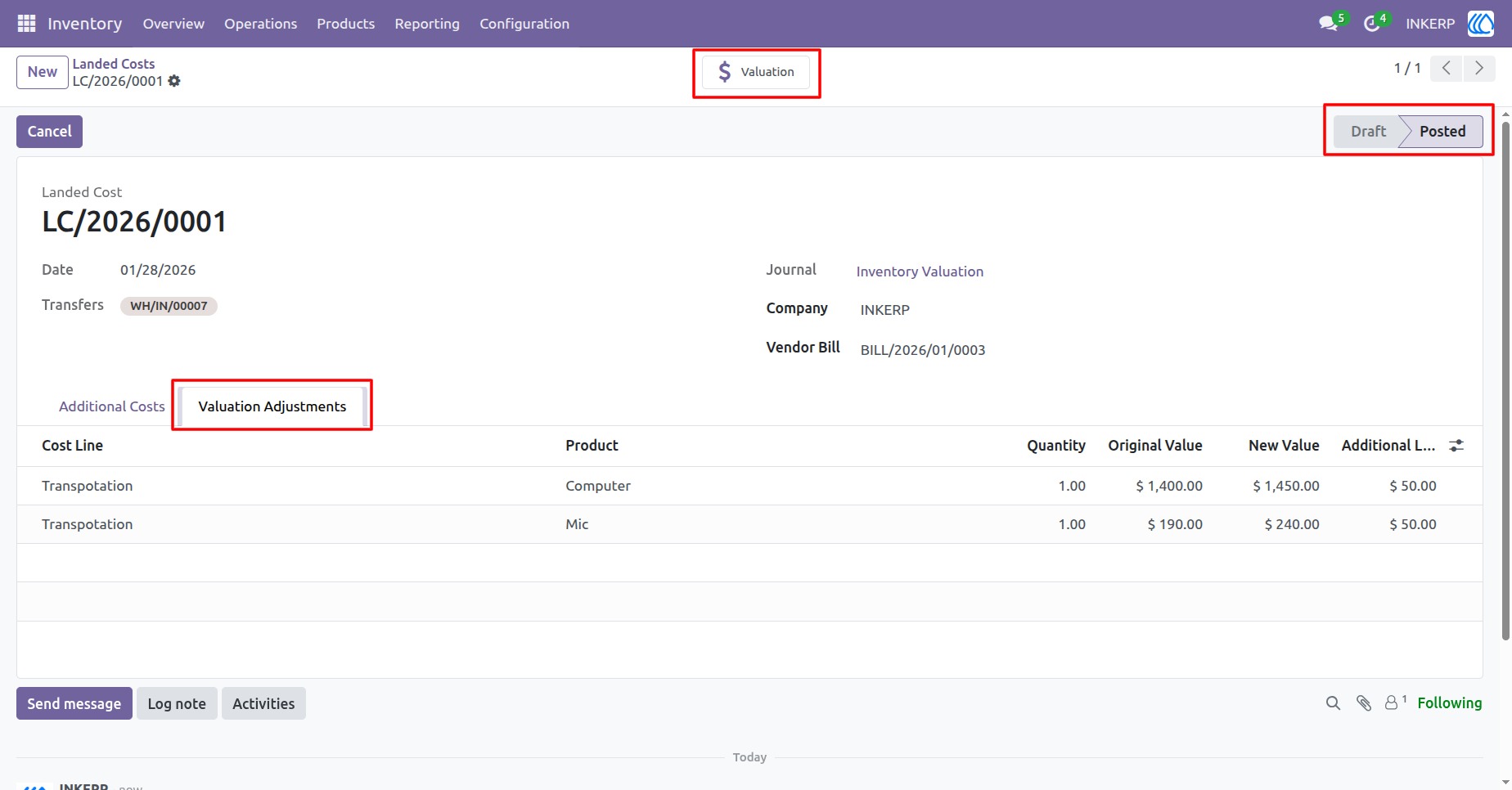Open the Valuation smart button

(756, 72)
